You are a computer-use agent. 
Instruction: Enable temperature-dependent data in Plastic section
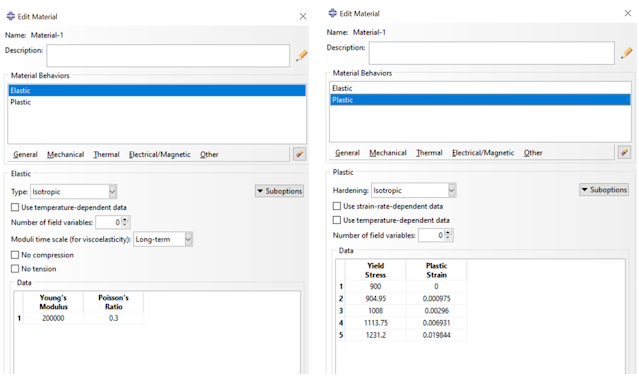click(x=337, y=220)
